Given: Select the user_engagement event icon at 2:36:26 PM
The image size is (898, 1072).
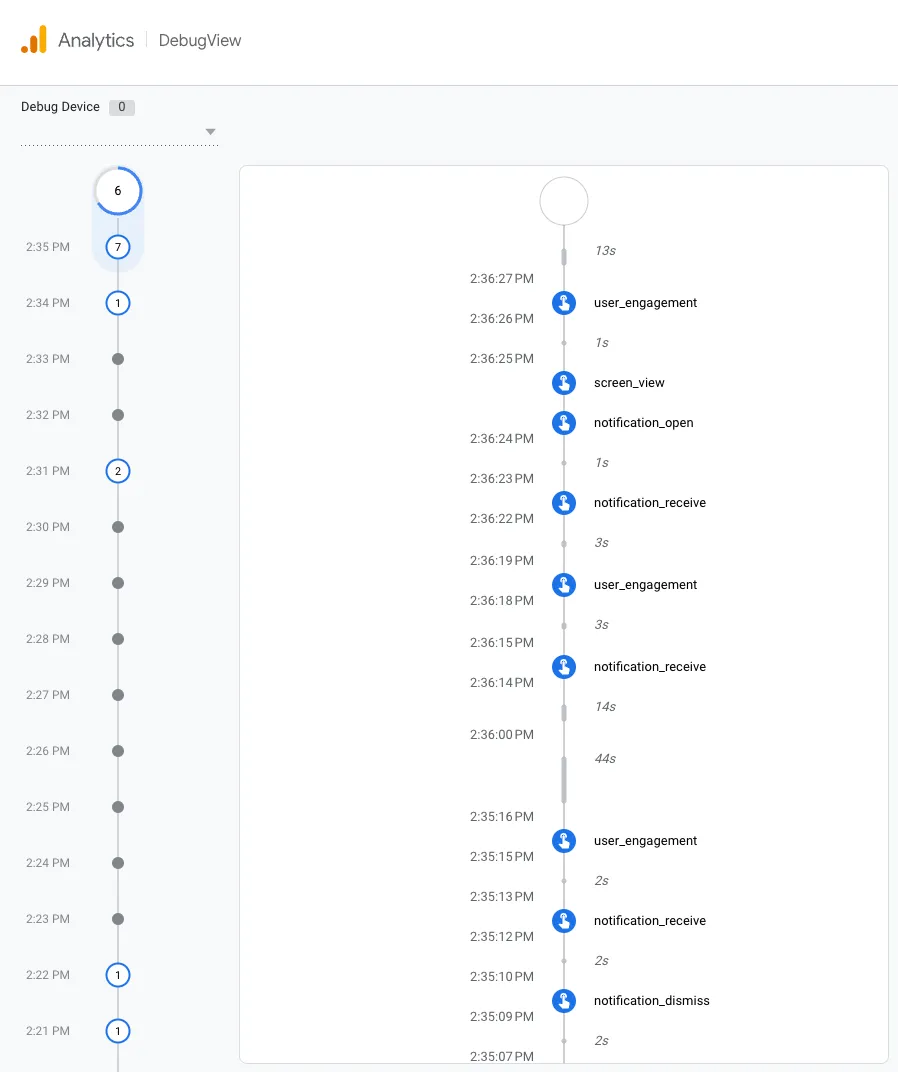Looking at the screenshot, I should 564,302.
